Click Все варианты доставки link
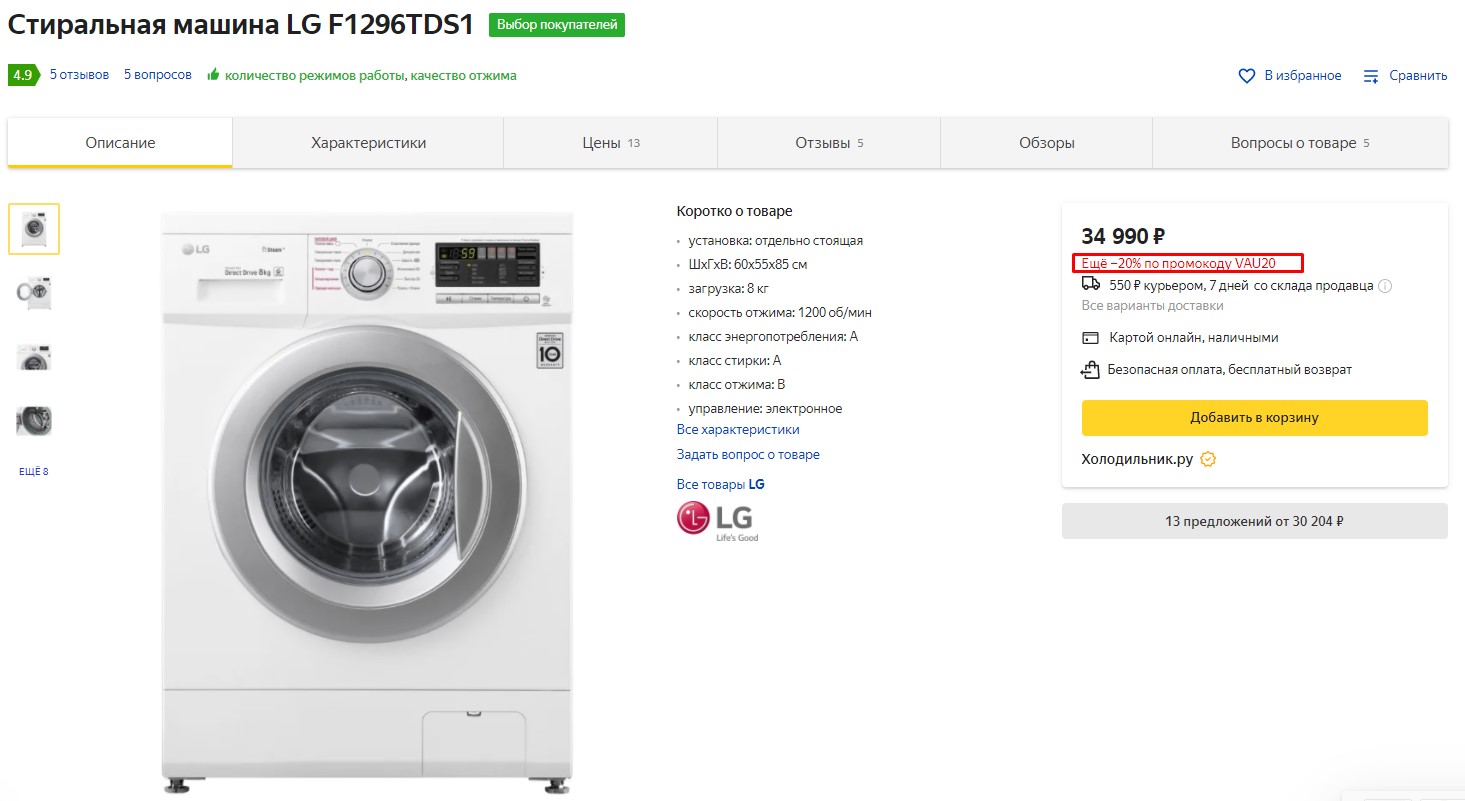 click(1152, 306)
